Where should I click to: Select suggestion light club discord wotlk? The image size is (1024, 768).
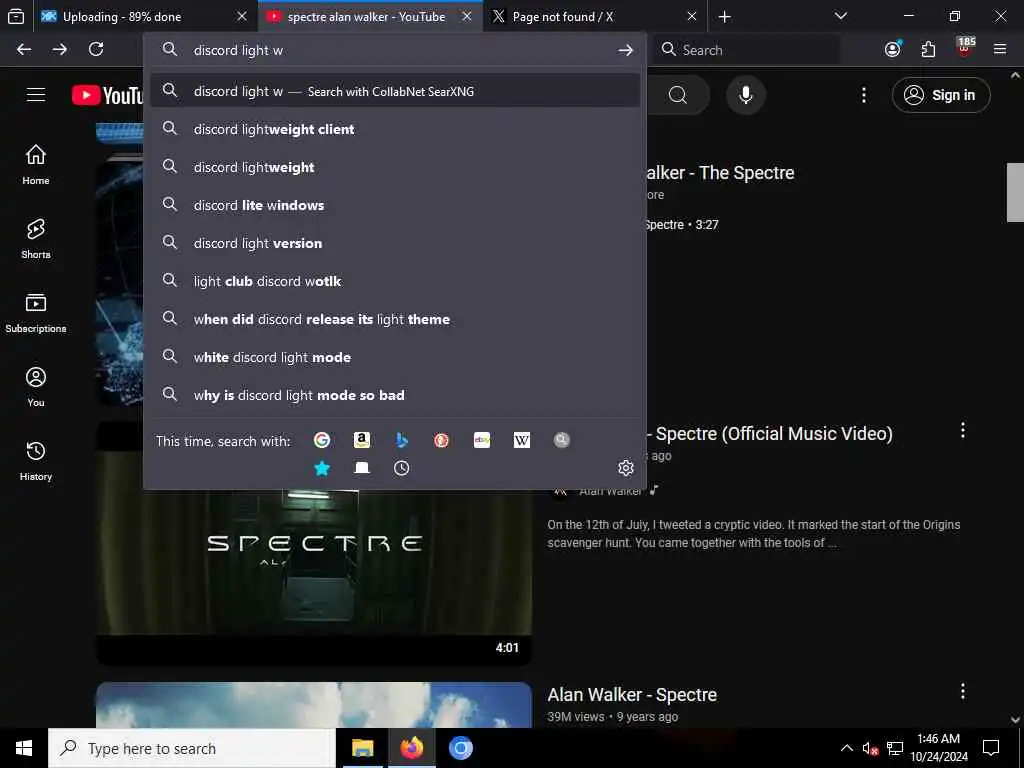point(395,281)
